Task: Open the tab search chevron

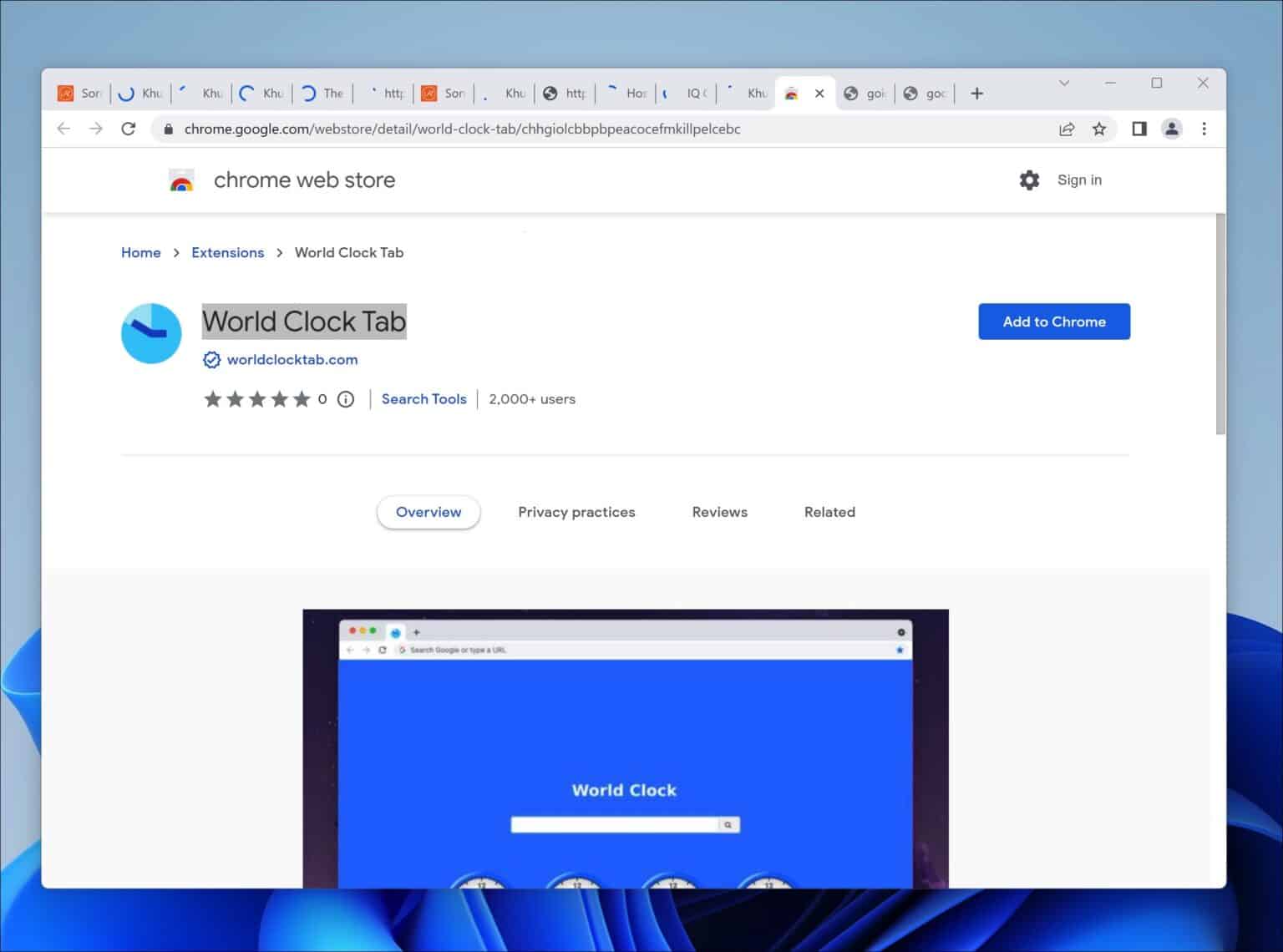Action: tap(1064, 84)
